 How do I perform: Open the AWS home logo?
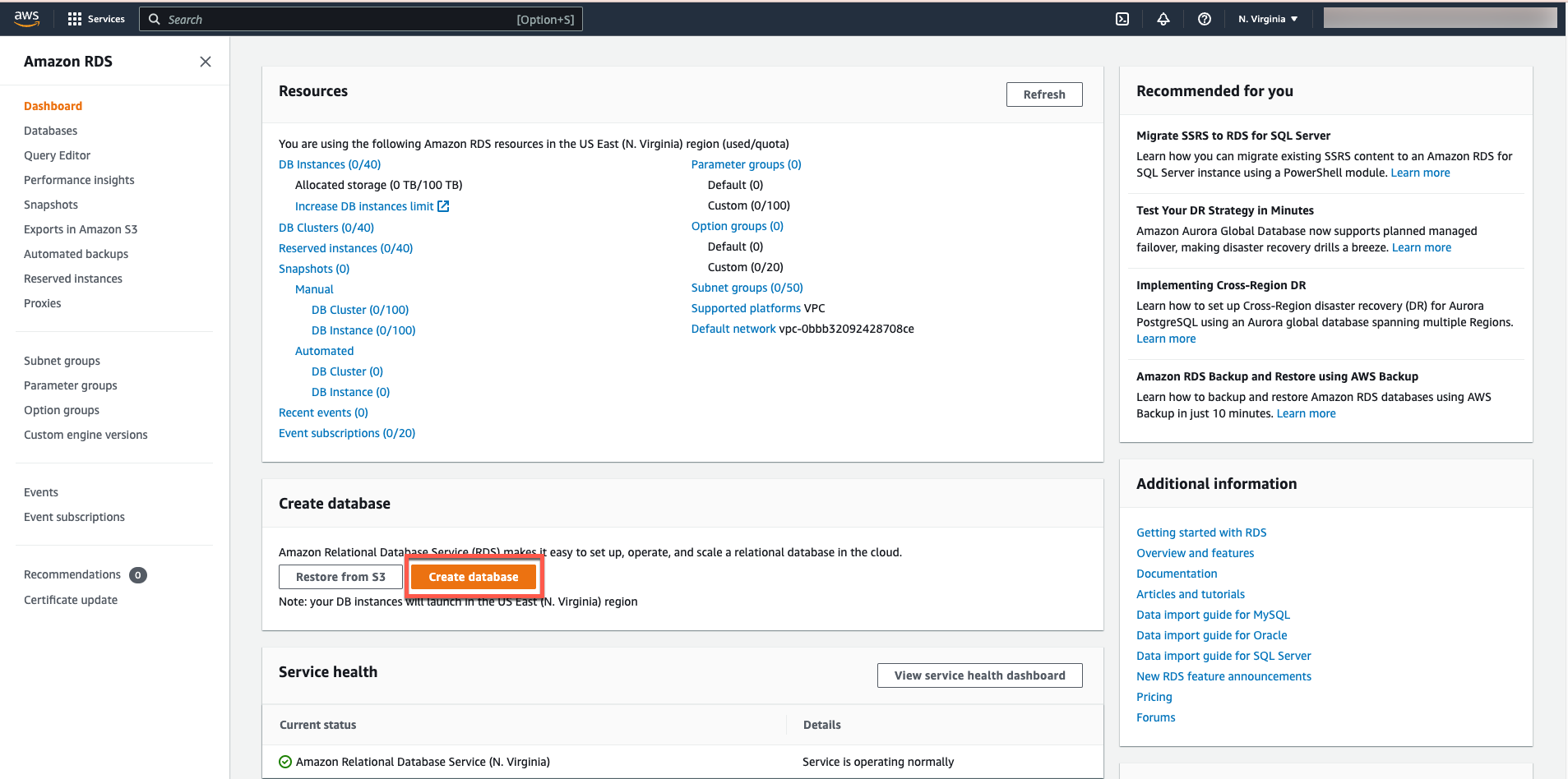click(26, 19)
